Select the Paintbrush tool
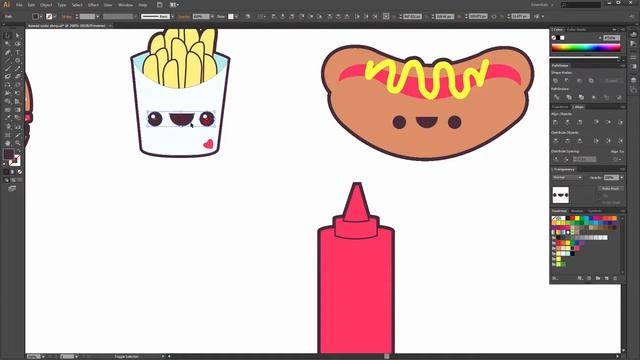 (x=7, y=69)
